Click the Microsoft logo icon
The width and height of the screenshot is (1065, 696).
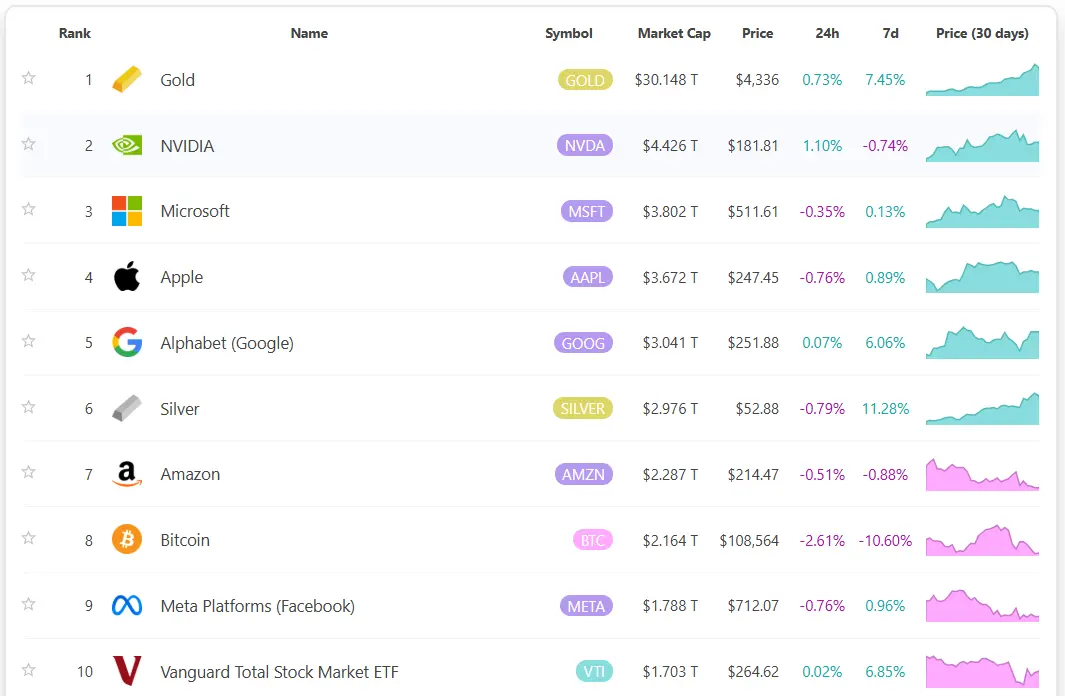(127, 211)
